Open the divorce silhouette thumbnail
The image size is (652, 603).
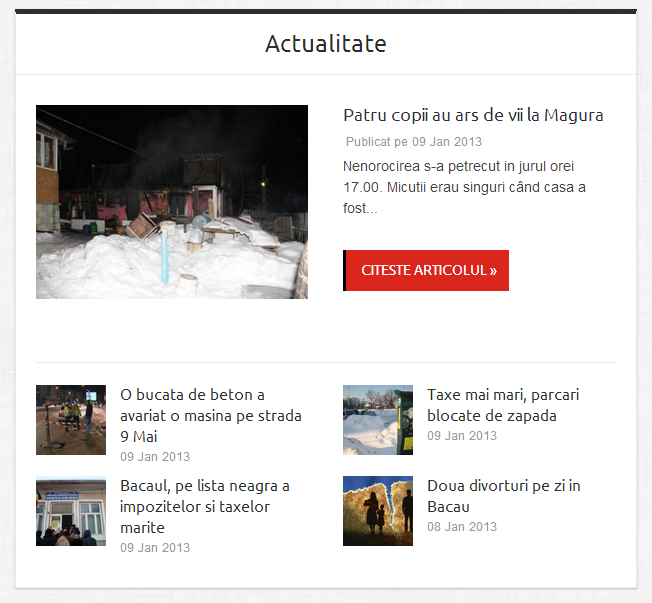(377, 511)
